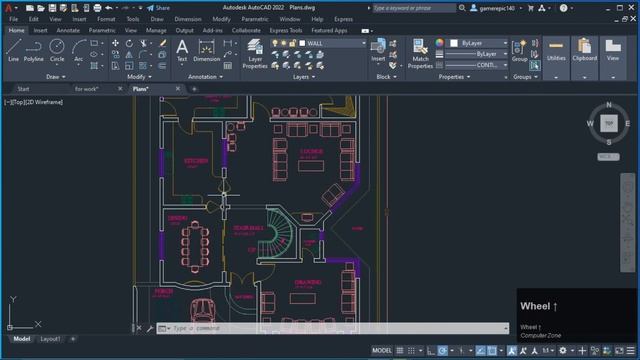
Task: Click the Save icon in quick access toolbar
Action: 52,8
